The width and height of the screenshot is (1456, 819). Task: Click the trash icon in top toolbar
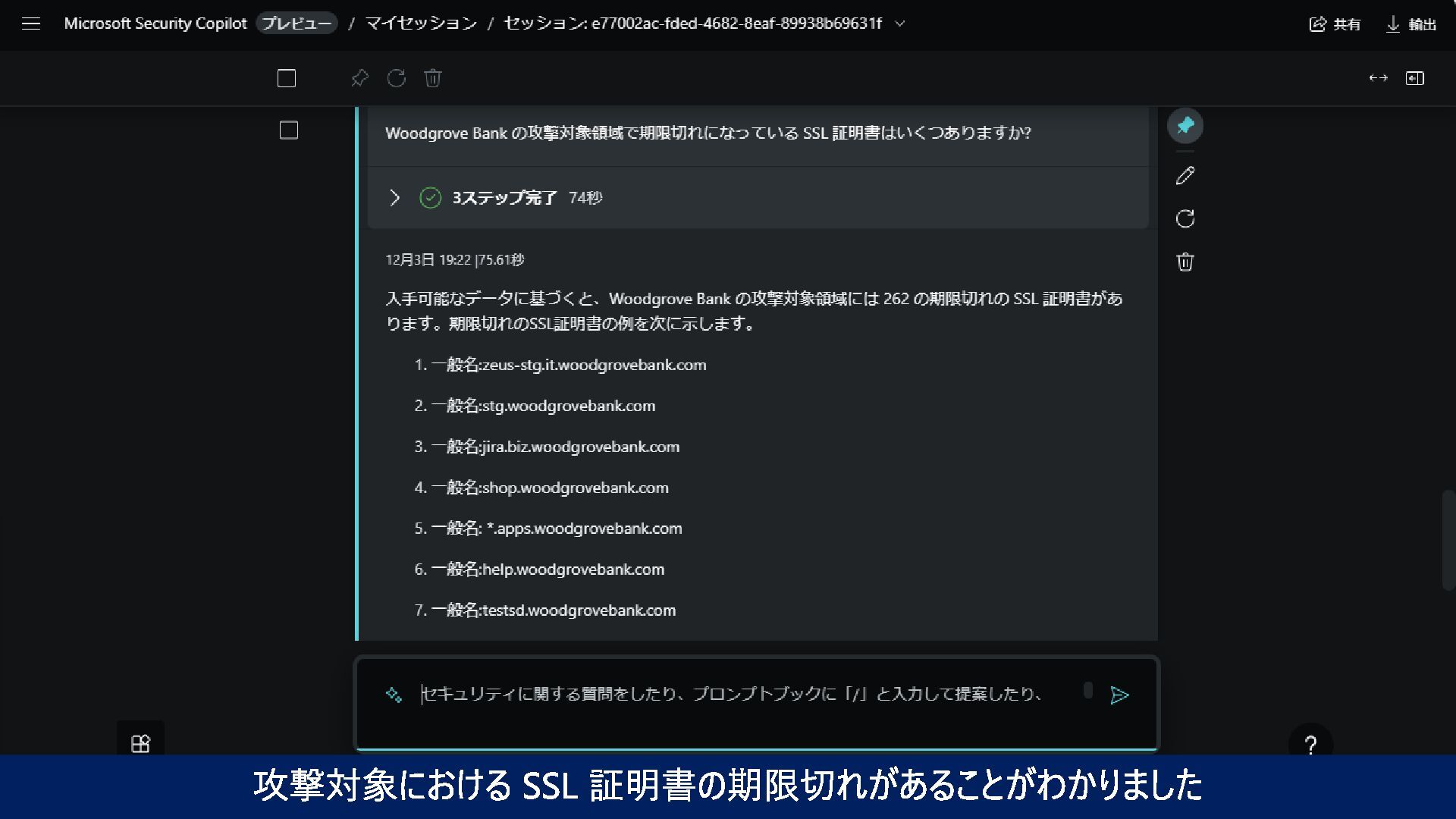point(432,78)
